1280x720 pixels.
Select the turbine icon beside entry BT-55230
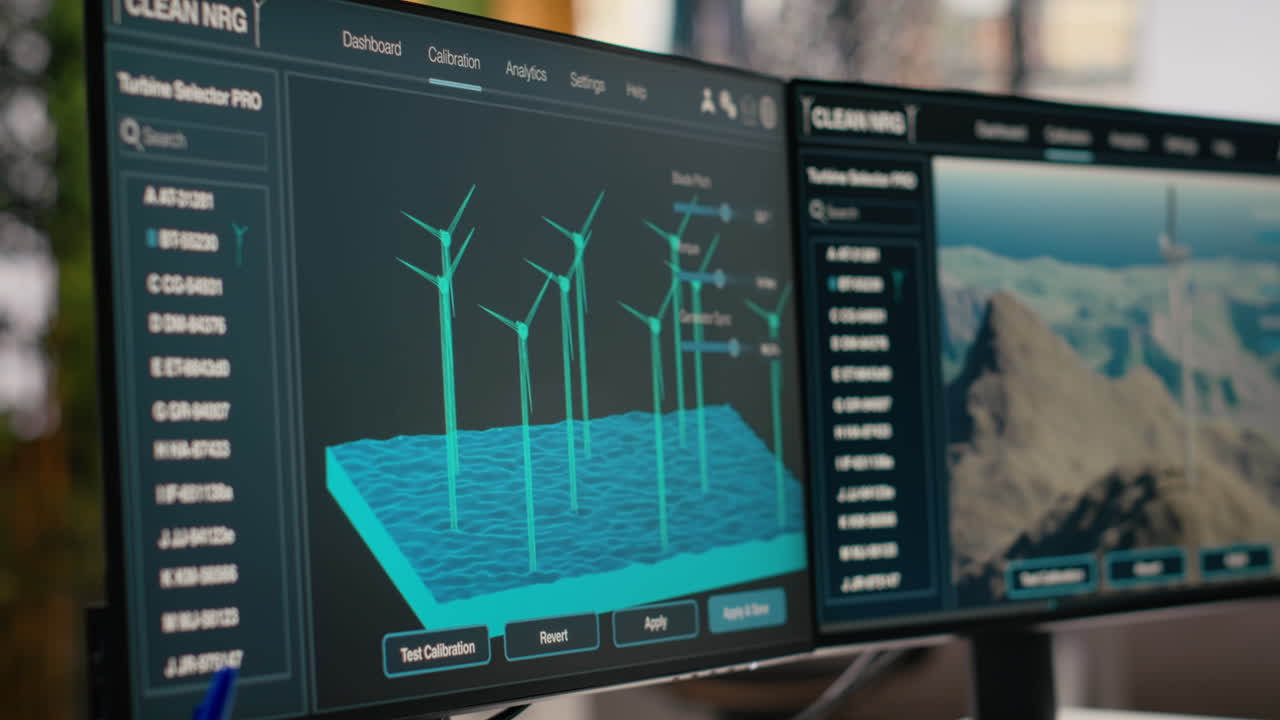click(x=237, y=237)
